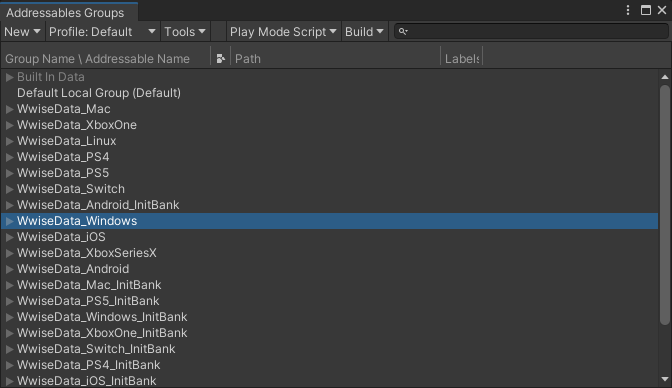
Task: Open the Profile: Default dropdown
Action: 102,32
